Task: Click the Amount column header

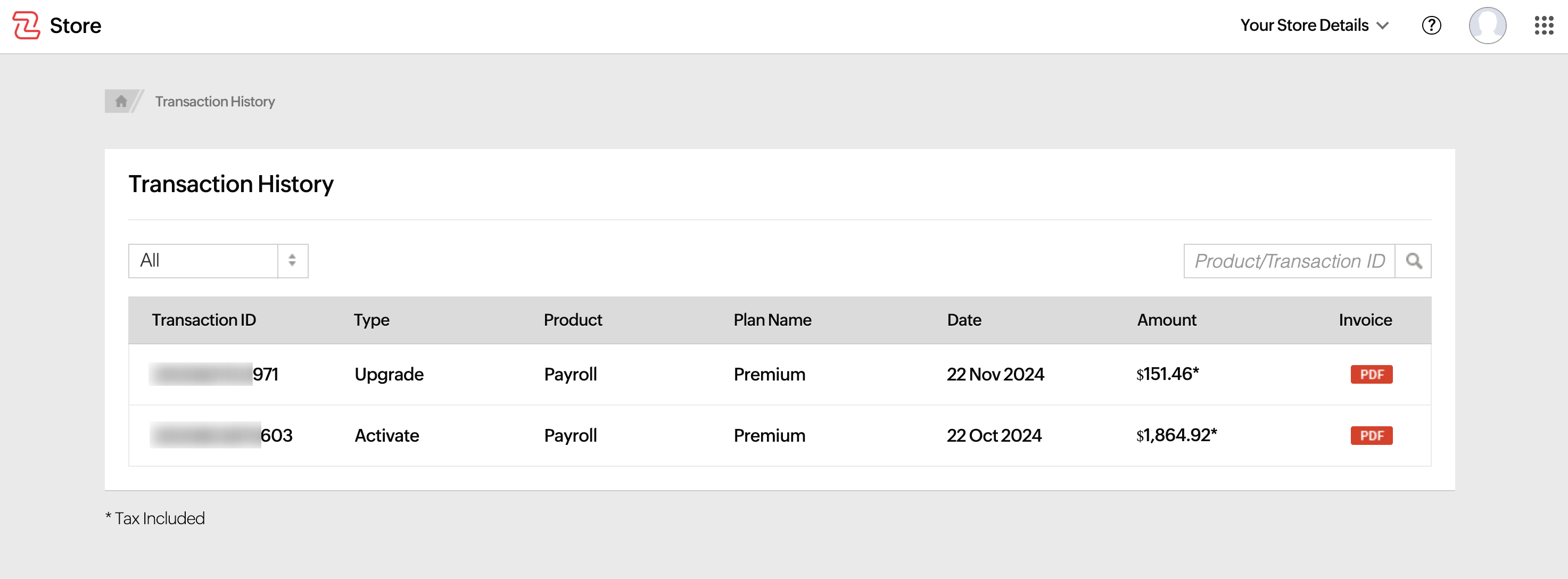Action: coord(1166,320)
